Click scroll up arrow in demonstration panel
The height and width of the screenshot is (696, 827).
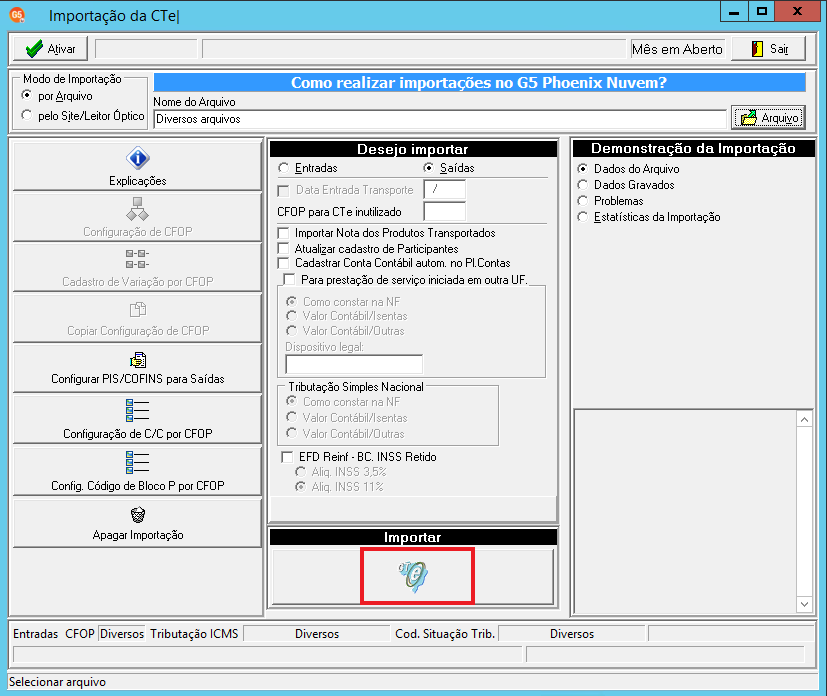pyautogui.click(x=804, y=420)
